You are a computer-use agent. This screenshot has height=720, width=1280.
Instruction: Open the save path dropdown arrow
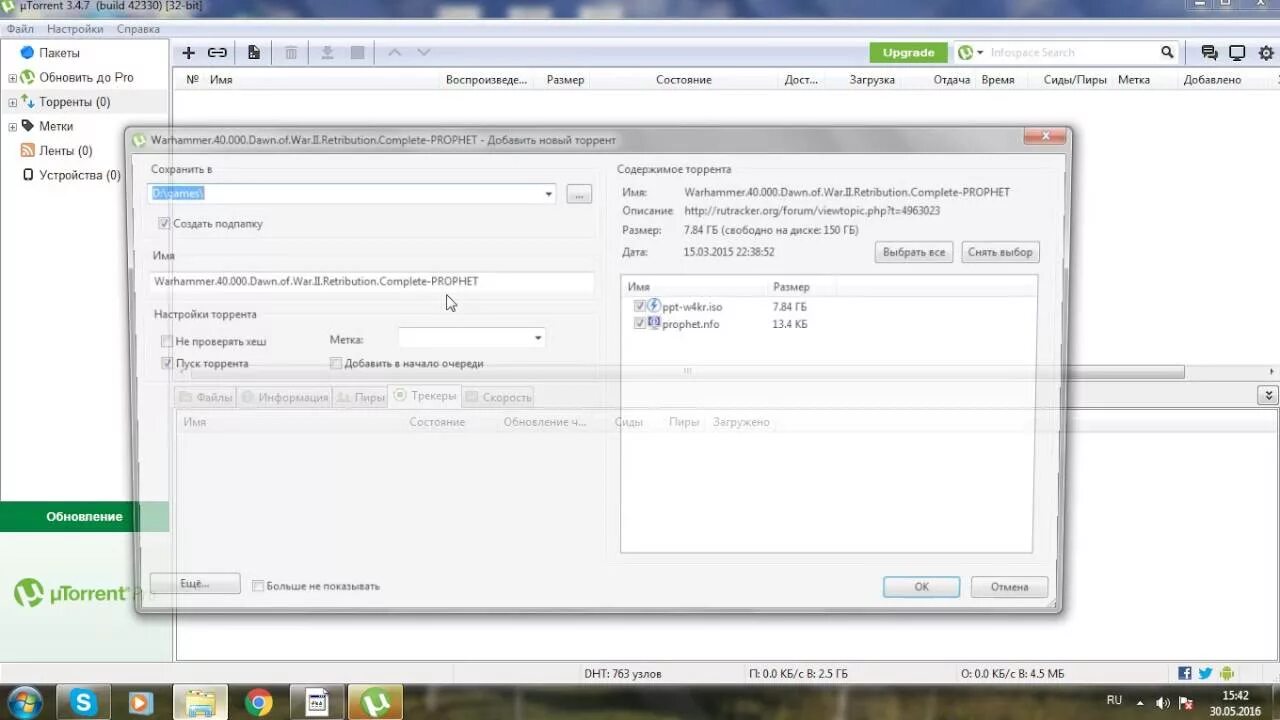(x=548, y=194)
